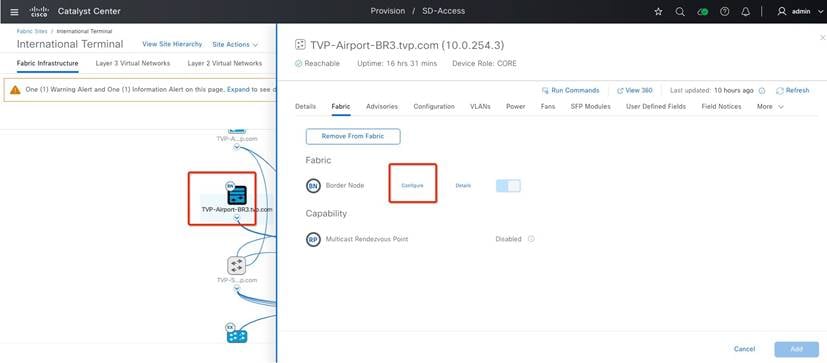Open the help question mark icon
Viewport: 827px width, 363px height.
(725, 11)
